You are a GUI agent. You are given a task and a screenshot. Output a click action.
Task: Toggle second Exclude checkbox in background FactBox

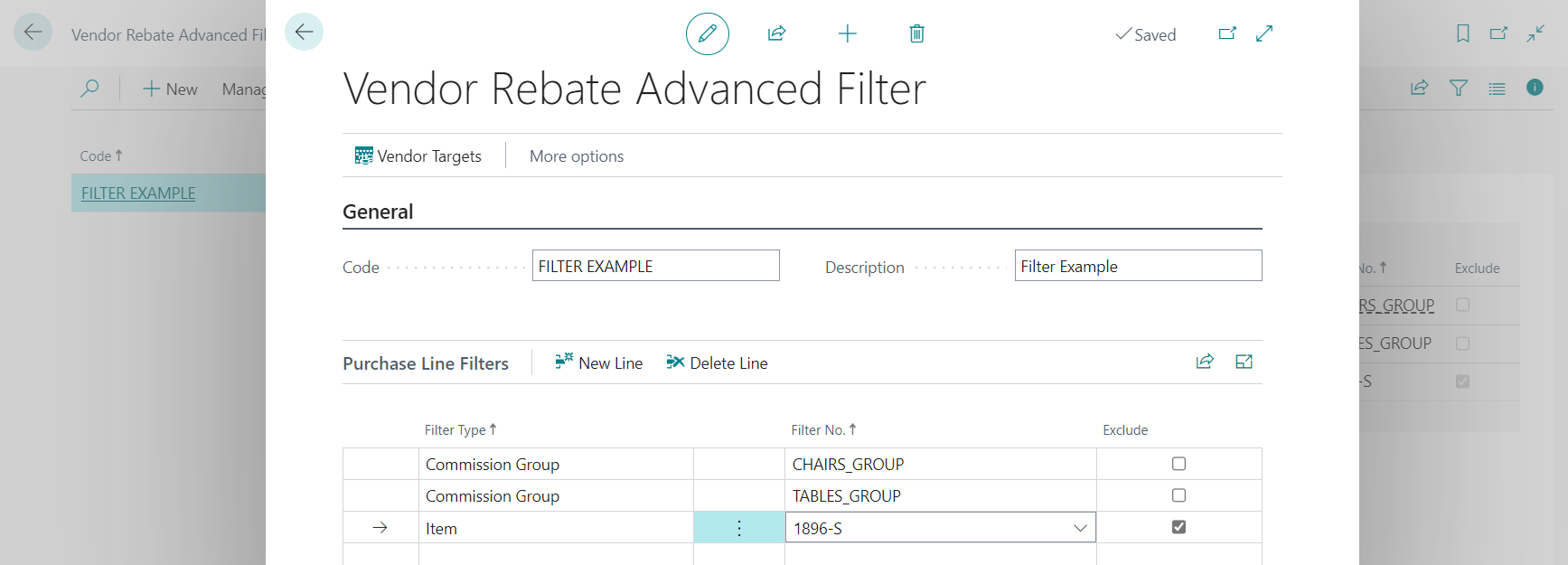click(1462, 344)
